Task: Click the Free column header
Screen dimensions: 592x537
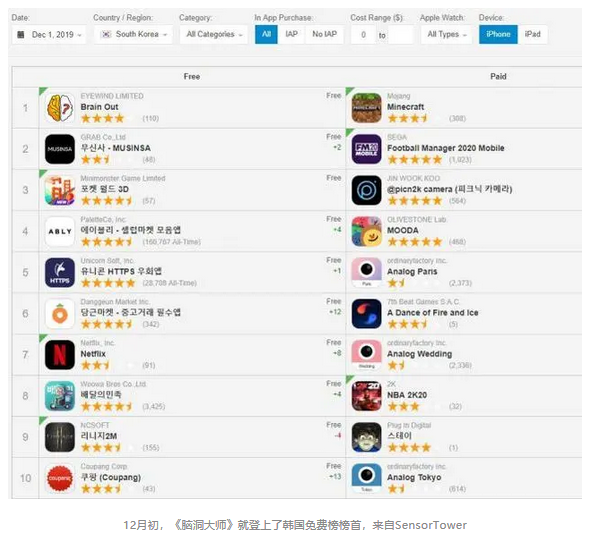Action: click(x=192, y=76)
